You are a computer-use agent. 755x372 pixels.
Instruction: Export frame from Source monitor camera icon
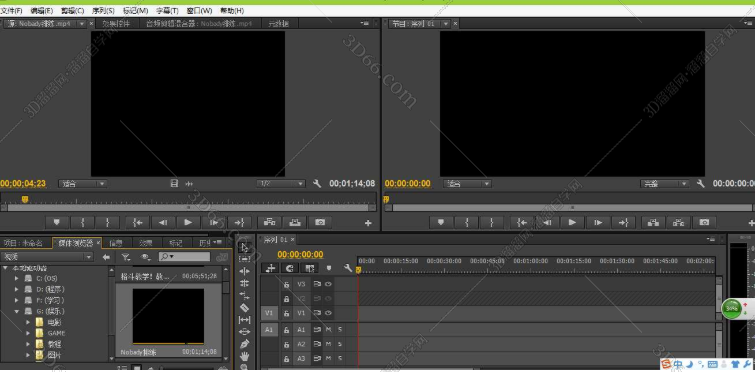320,222
